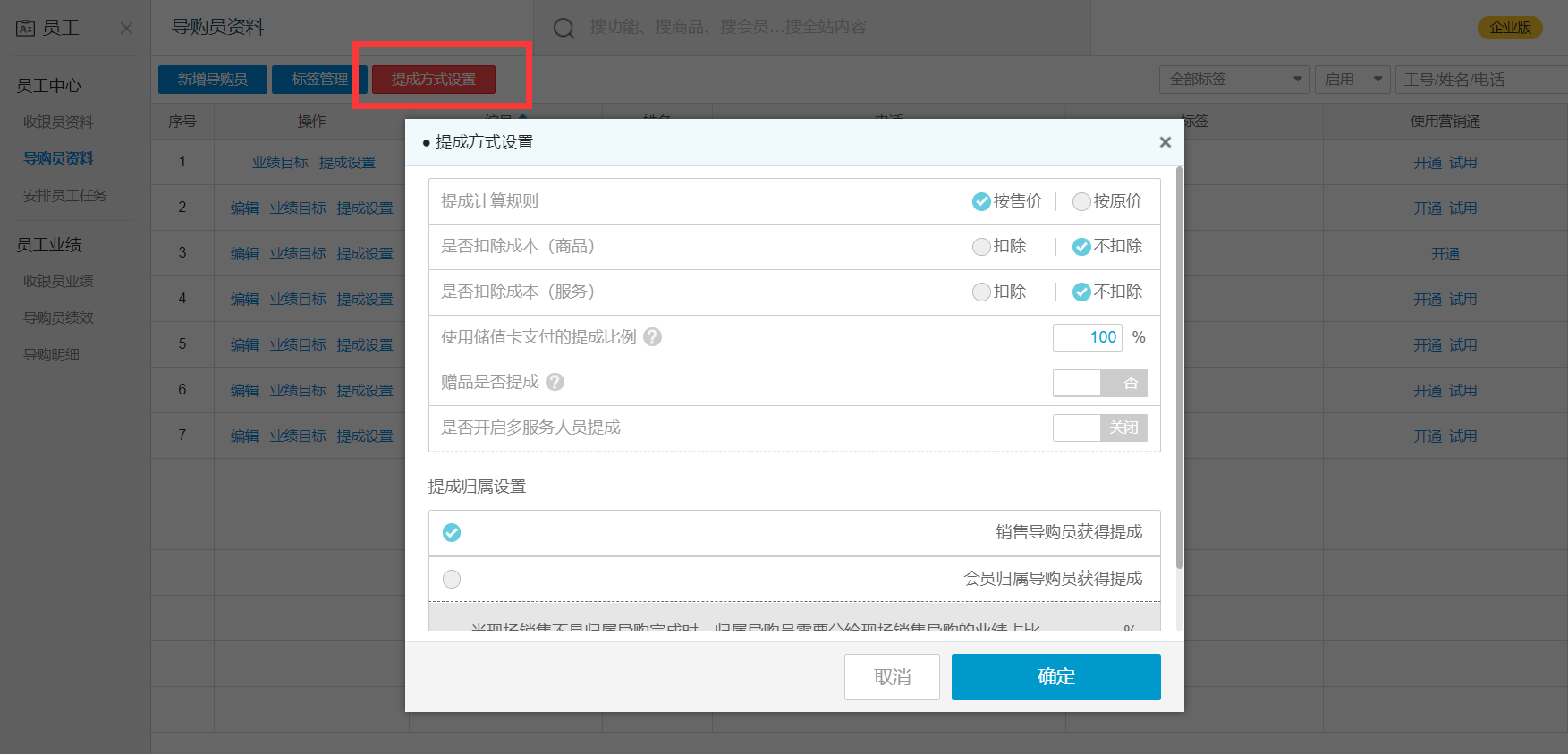Open 收银员业绩 in sidebar
The width and height of the screenshot is (1568, 754).
58,281
